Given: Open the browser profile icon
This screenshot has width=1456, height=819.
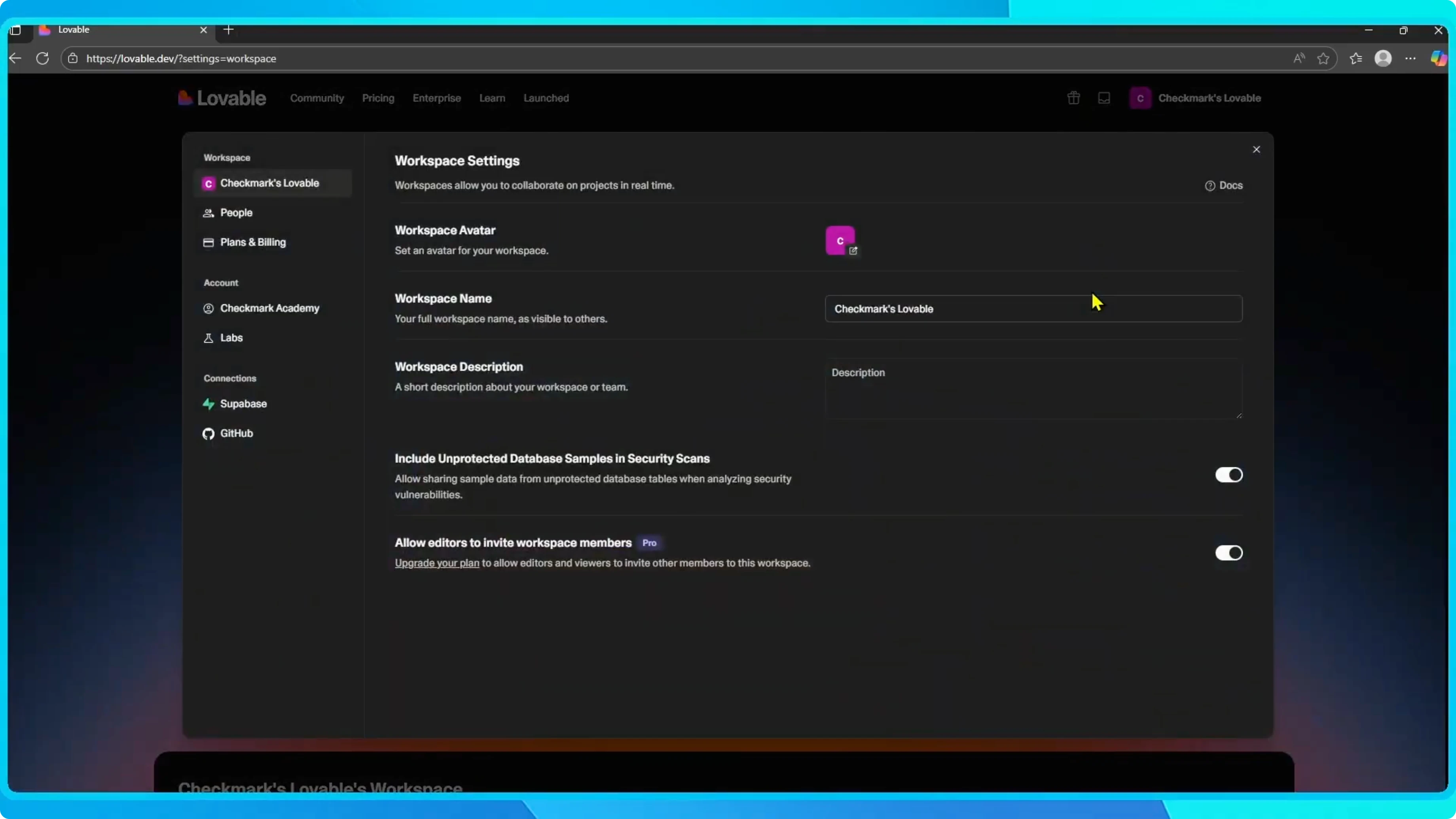Looking at the screenshot, I should (x=1382, y=58).
